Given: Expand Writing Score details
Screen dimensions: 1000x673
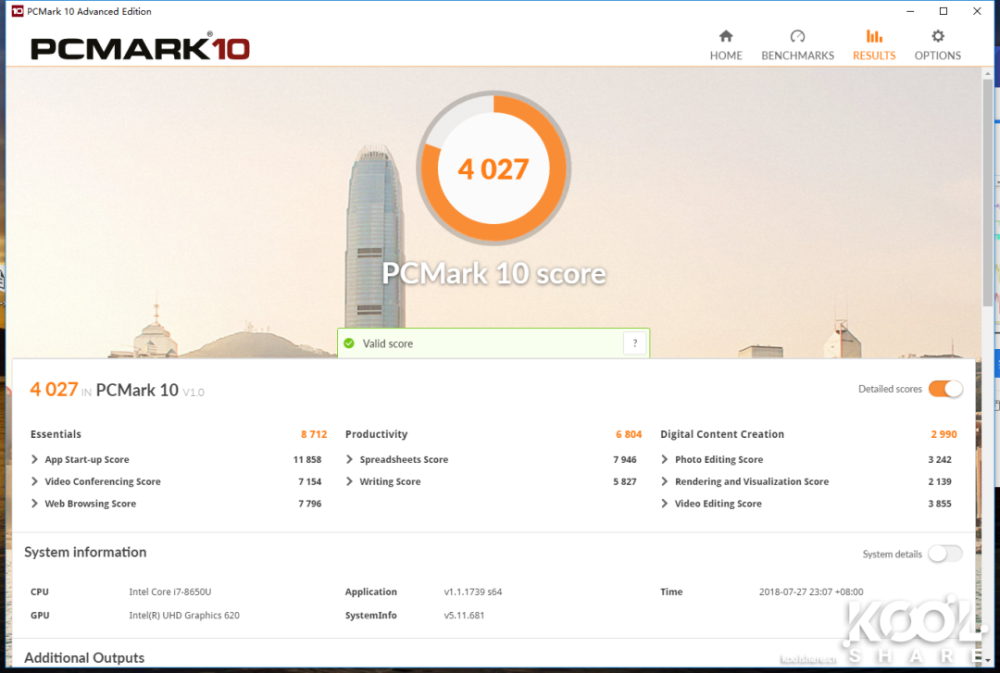Looking at the screenshot, I should pyautogui.click(x=349, y=482).
